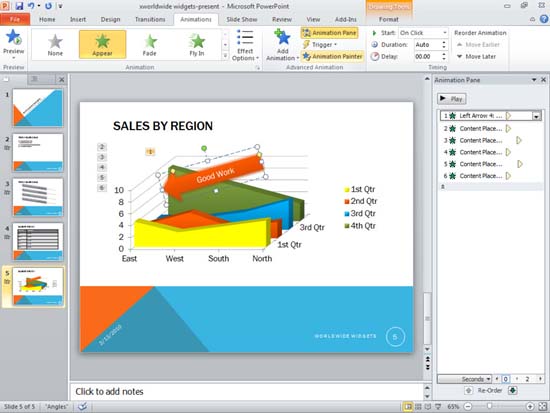Switch to Normal view icon
Viewport: 550px width, 413px height.
408,407
